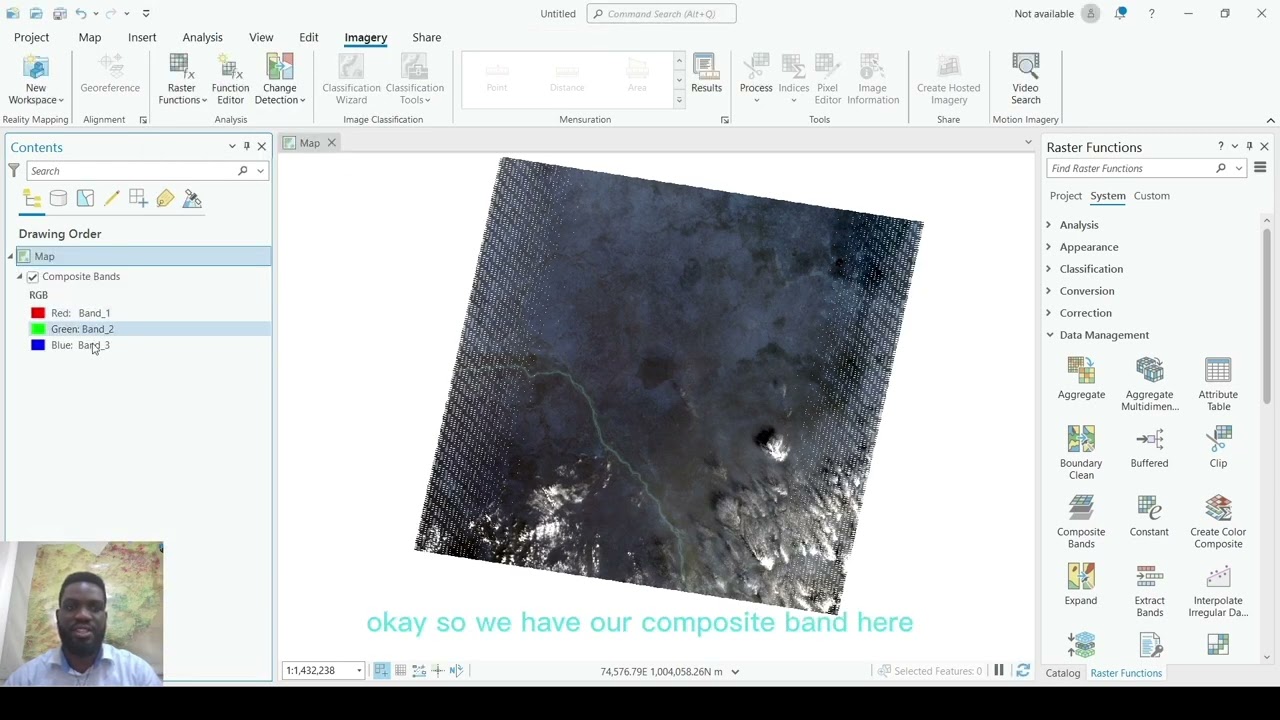1280x720 pixels.
Task: Select the Attribute Table function
Action: point(1218,384)
